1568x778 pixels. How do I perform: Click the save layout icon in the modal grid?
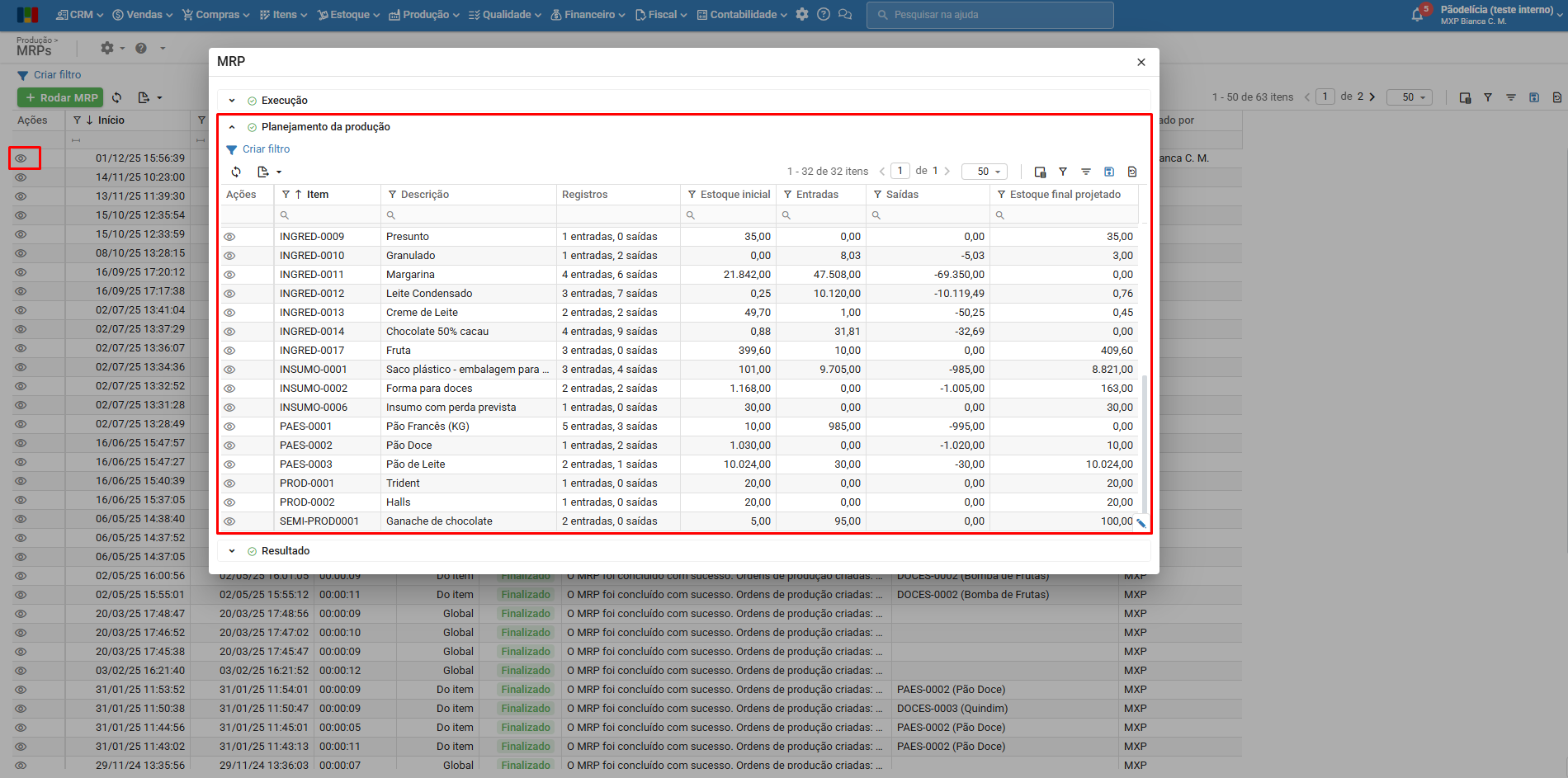click(x=1109, y=172)
